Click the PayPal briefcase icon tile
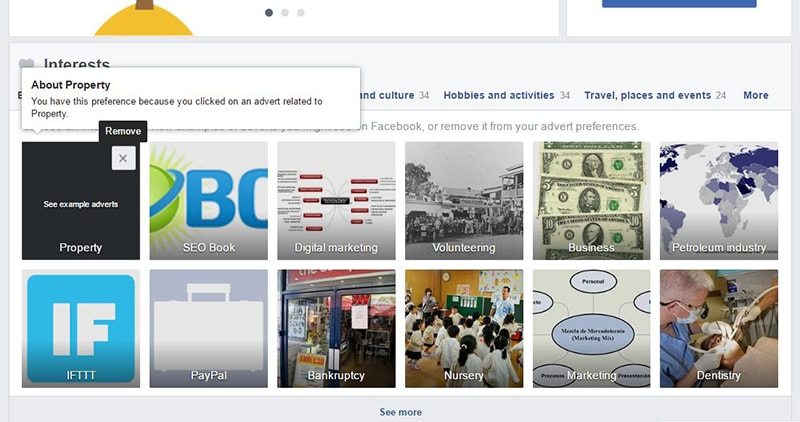 tap(208, 329)
